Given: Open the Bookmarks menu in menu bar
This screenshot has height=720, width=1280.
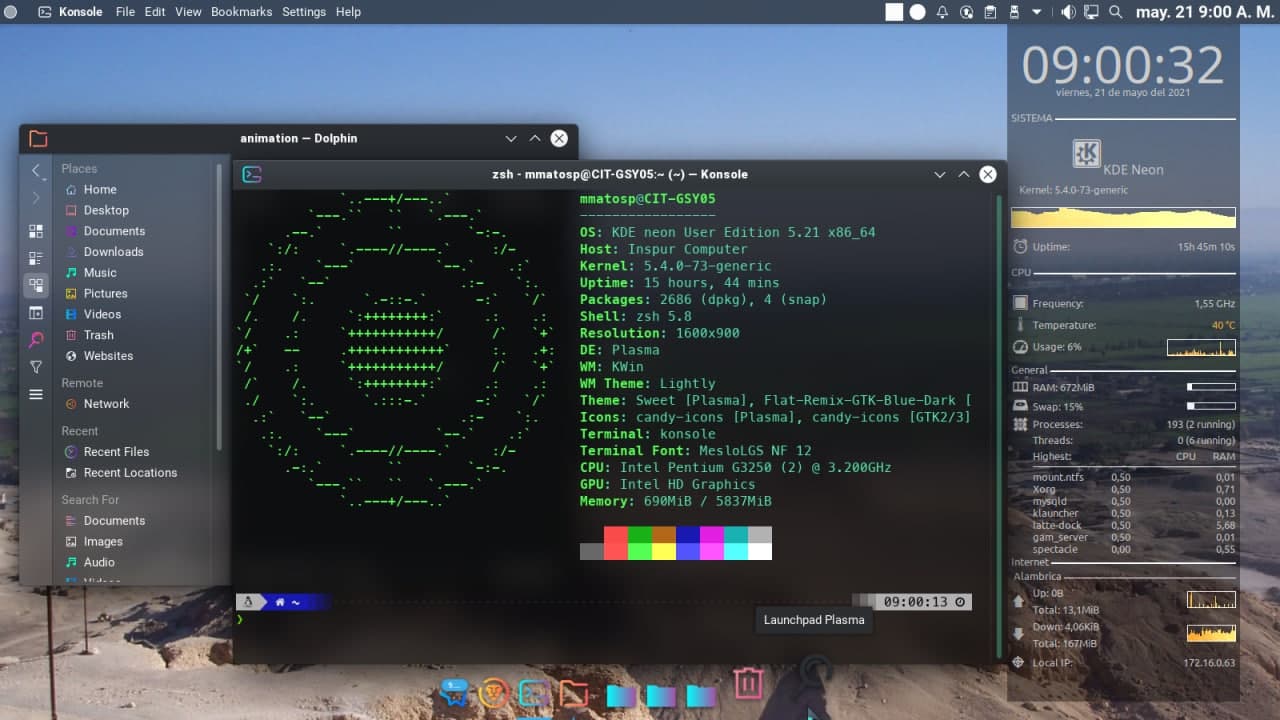Looking at the screenshot, I should click(241, 12).
